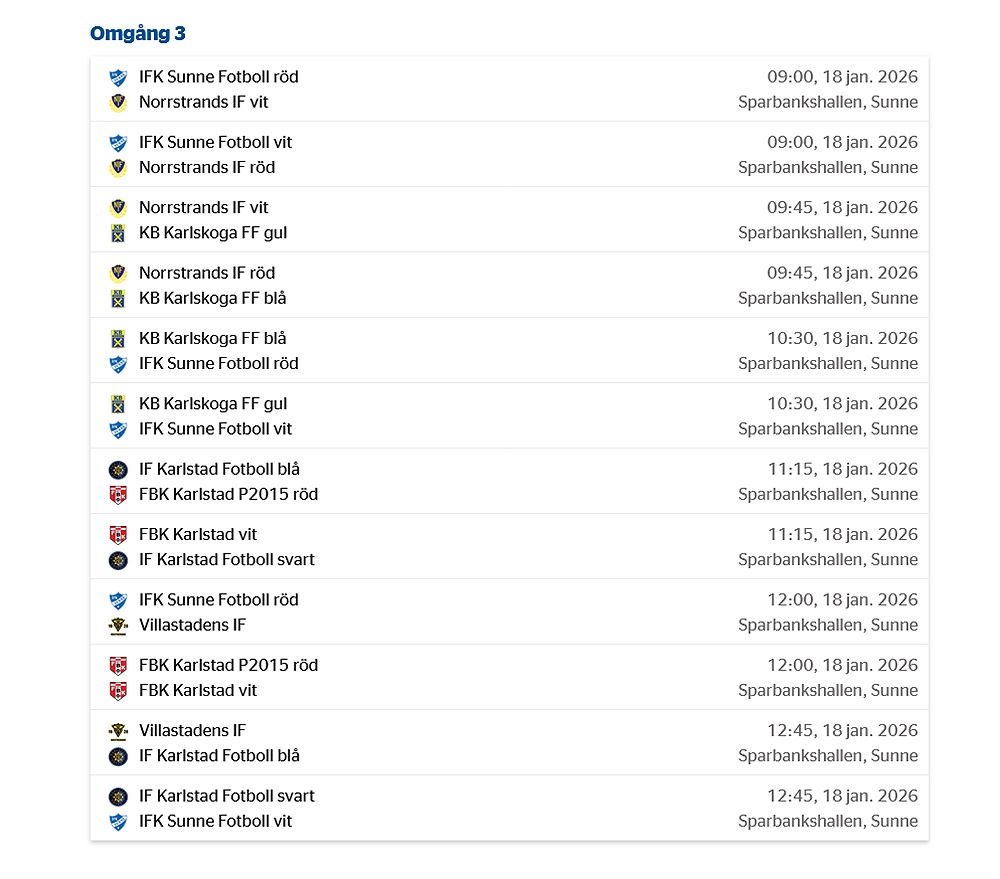Open IF Karlstad Fotboll svart in 11:15 match
1000x879 pixels.
[226, 560]
